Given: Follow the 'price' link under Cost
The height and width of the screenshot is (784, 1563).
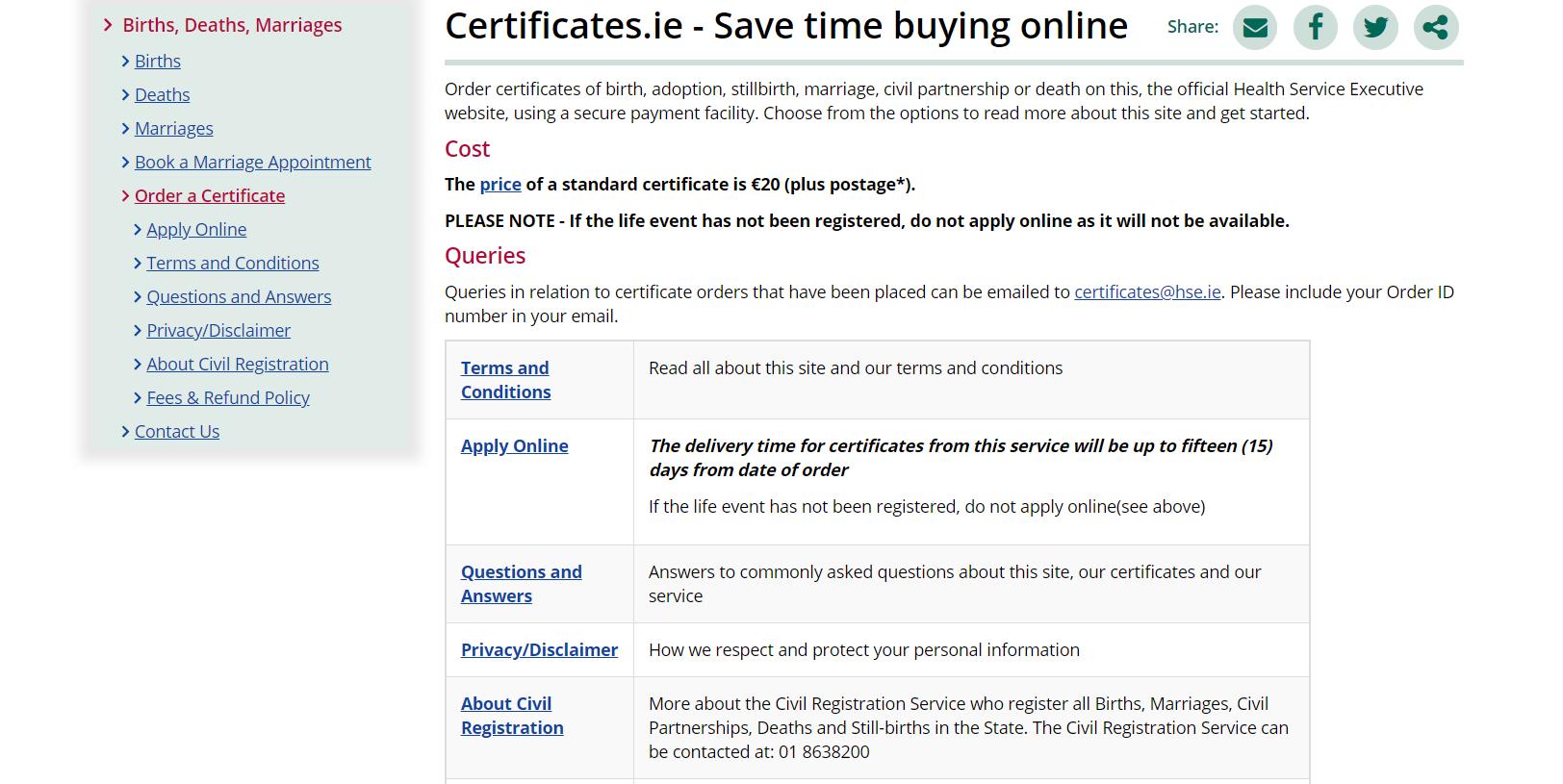Looking at the screenshot, I should click(500, 184).
